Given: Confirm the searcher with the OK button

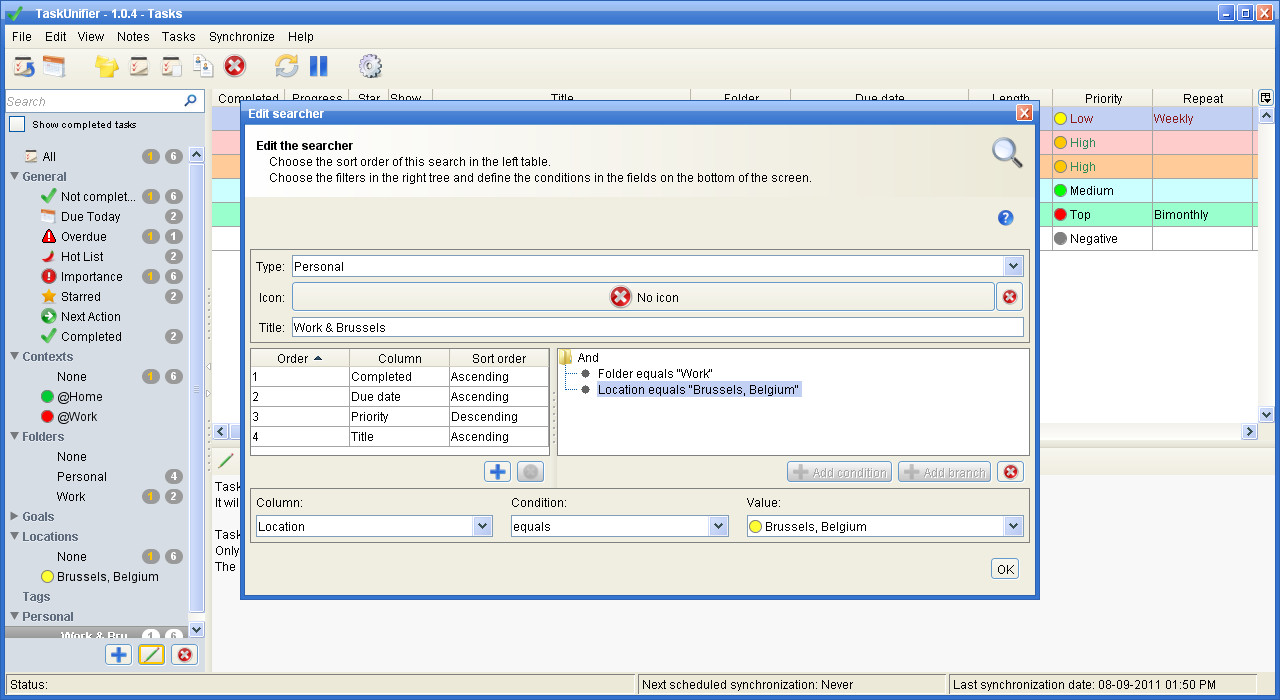Looking at the screenshot, I should 1005,569.
